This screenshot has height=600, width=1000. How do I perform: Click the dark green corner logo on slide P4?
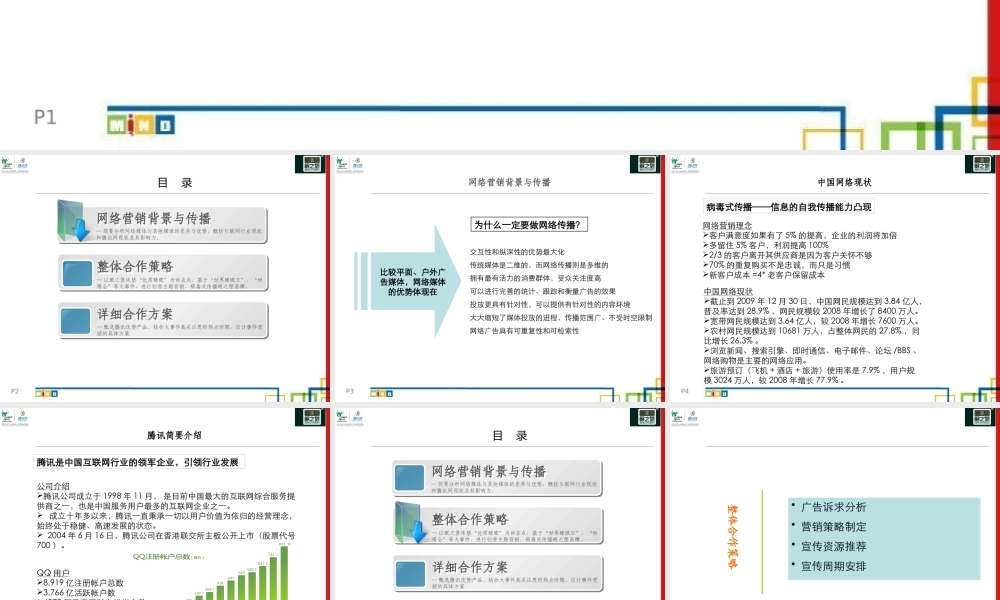(x=980, y=164)
